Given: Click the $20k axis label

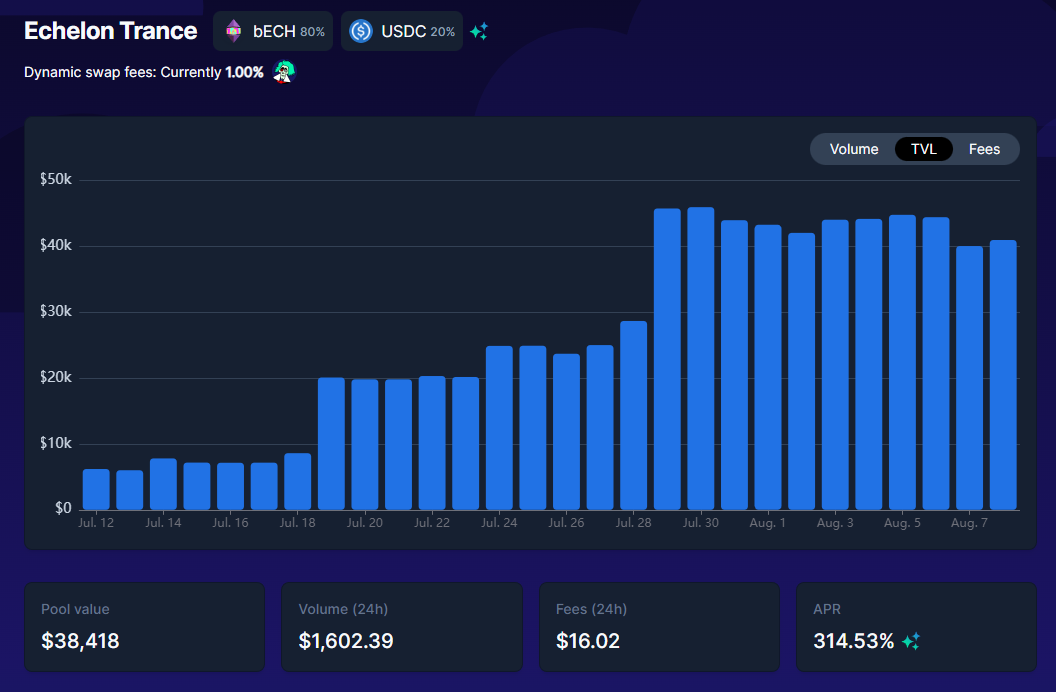Looking at the screenshot, I should coord(55,377).
